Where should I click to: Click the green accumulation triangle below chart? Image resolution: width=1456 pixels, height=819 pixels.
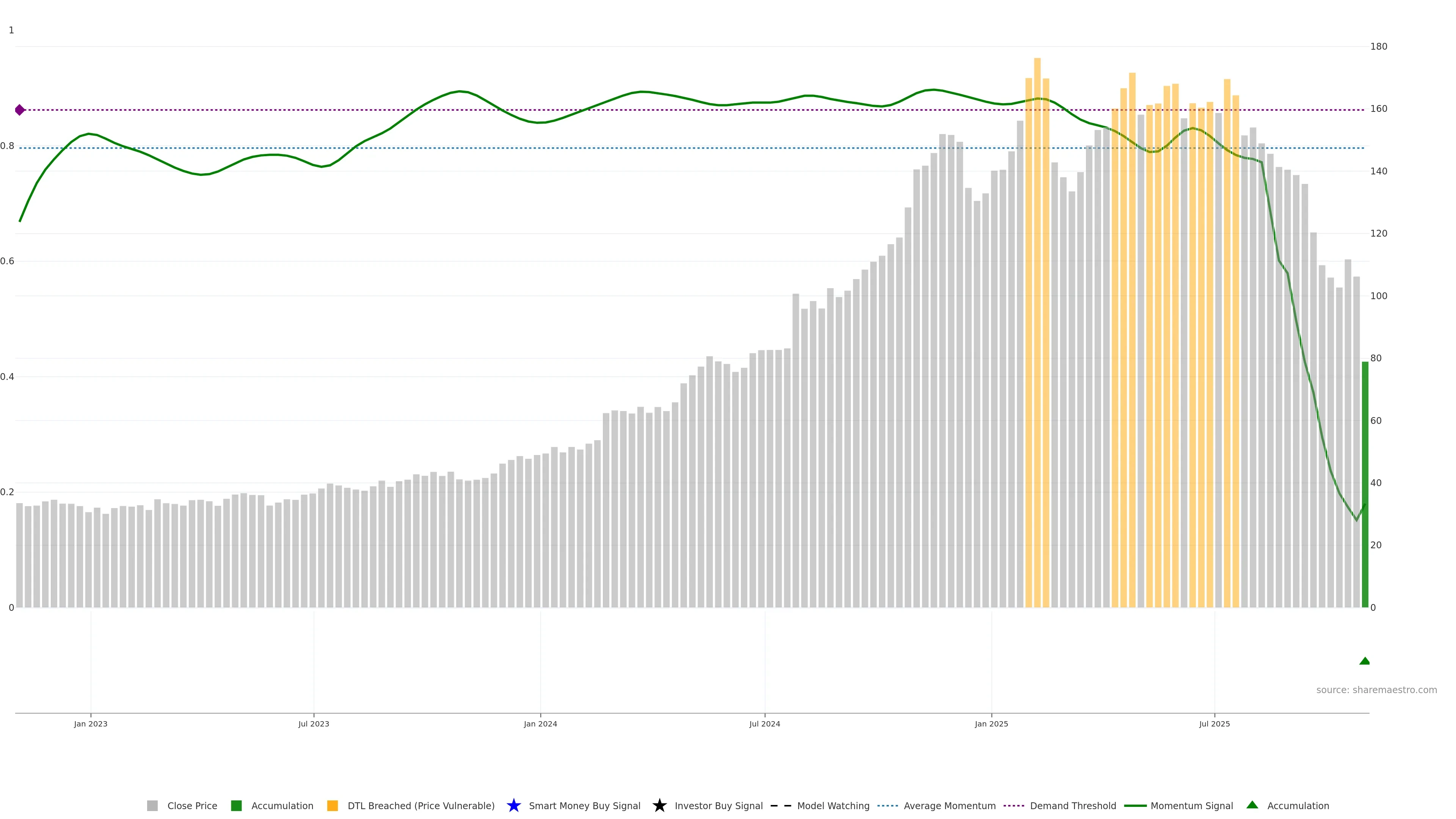[x=1364, y=661]
